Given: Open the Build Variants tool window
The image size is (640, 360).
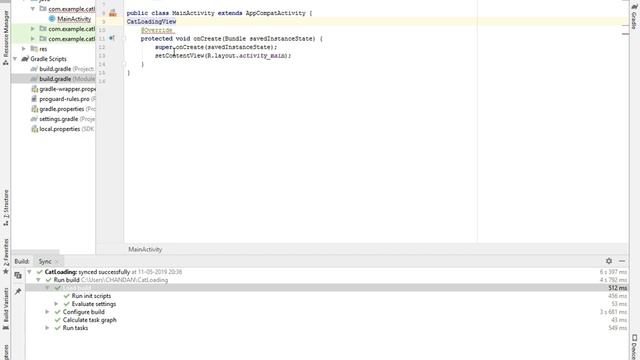Looking at the screenshot, I should pyautogui.click(x=6, y=309).
